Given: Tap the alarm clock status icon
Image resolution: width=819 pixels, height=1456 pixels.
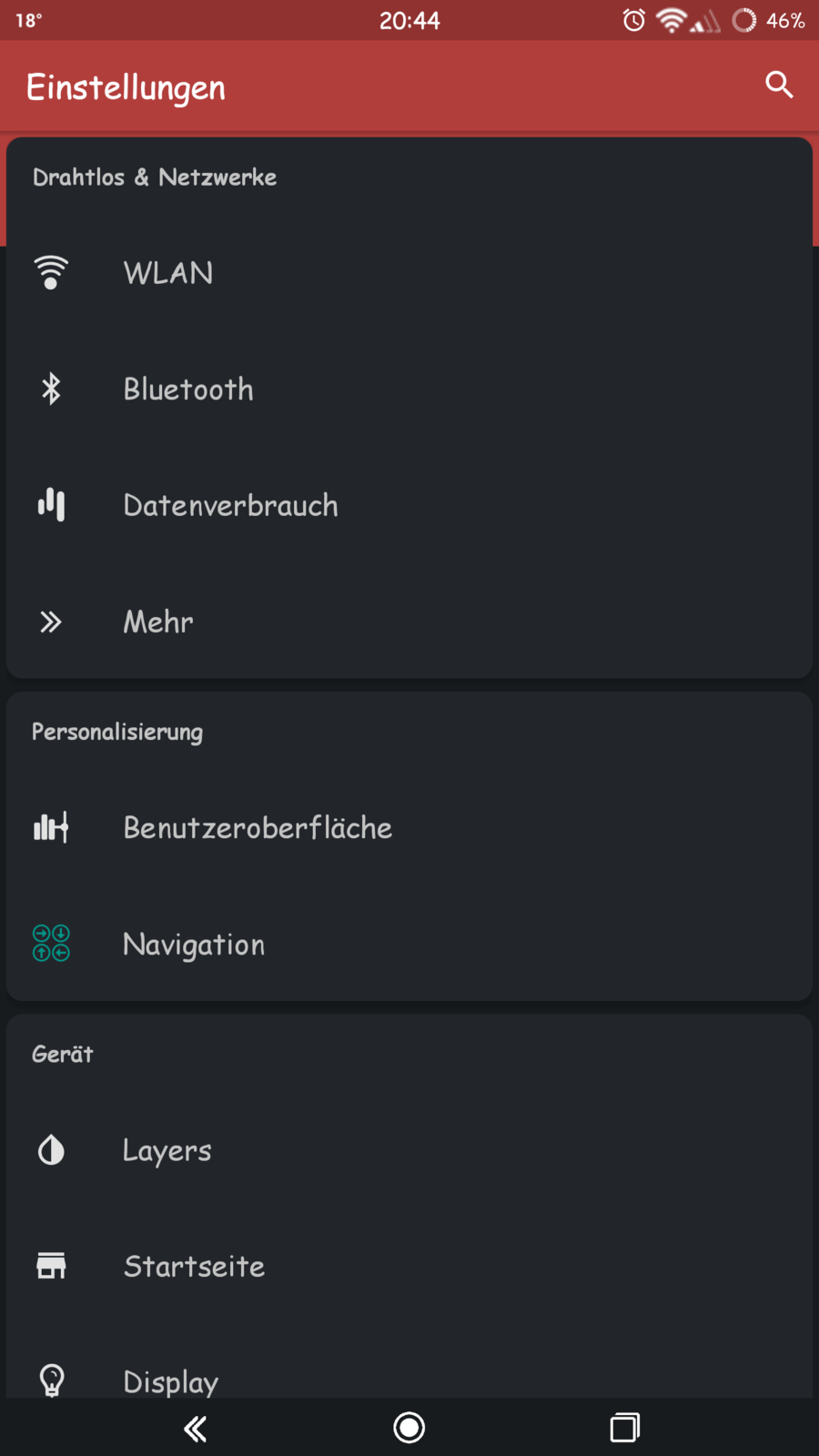Looking at the screenshot, I should [x=634, y=20].
